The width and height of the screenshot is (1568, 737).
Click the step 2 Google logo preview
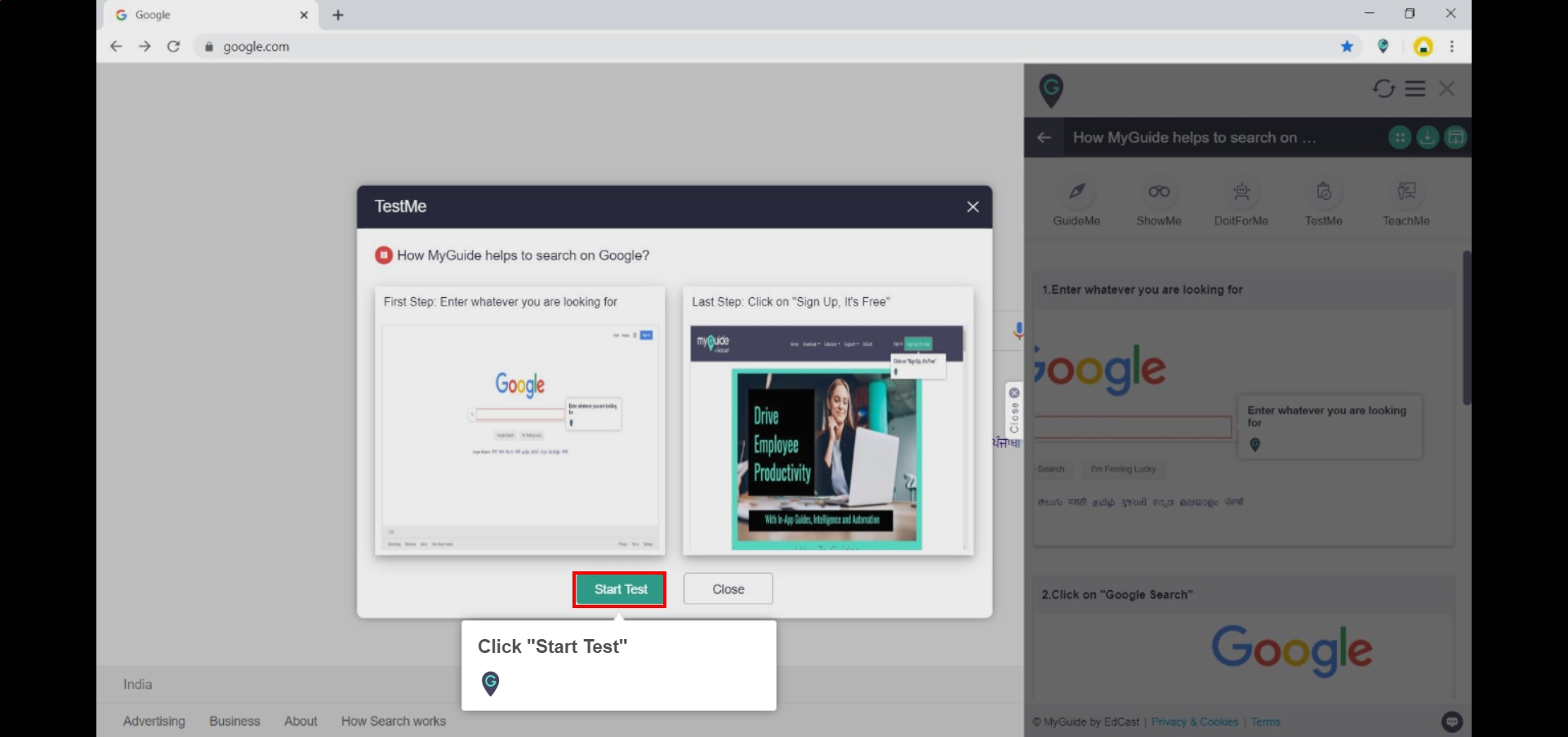pyautogui.click(x=1291, y=650)
